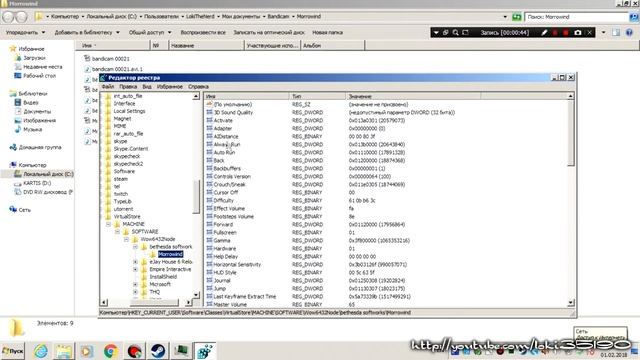The width and height of the screenshot is (640, 360).
Task: Open Упорядочить dropdown in Explorer
Action: click(25, 32)
